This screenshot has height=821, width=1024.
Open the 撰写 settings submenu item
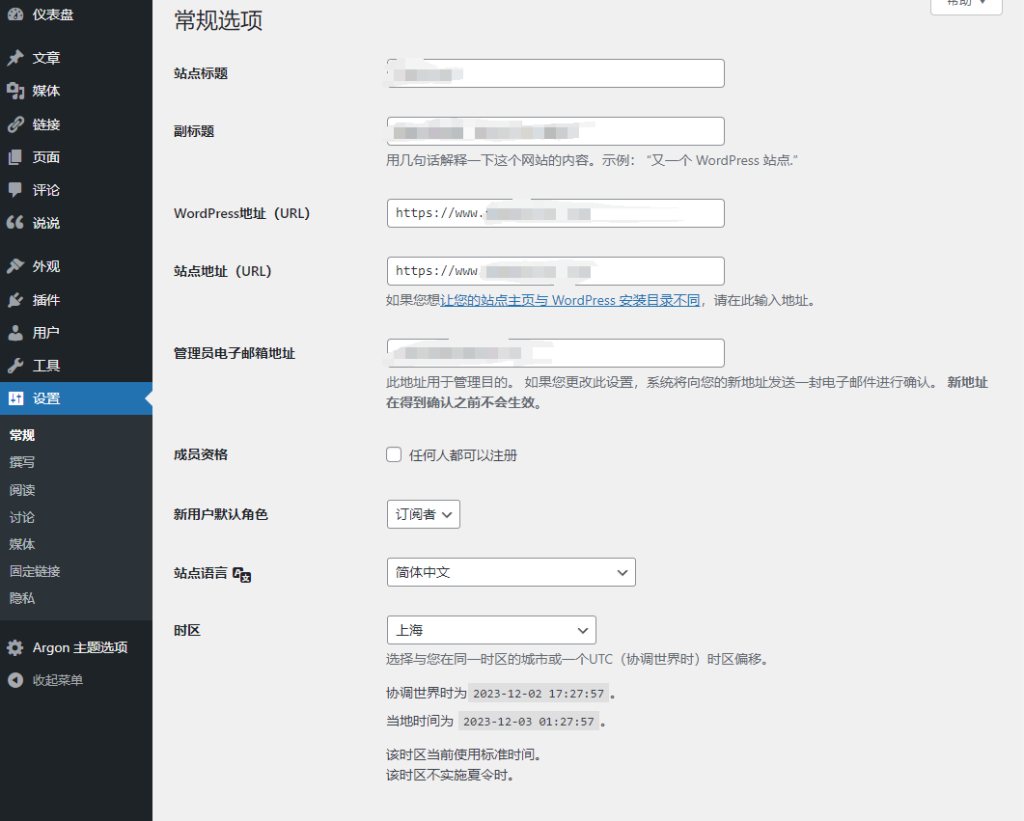pyautogui.click(x=22, y=462)
